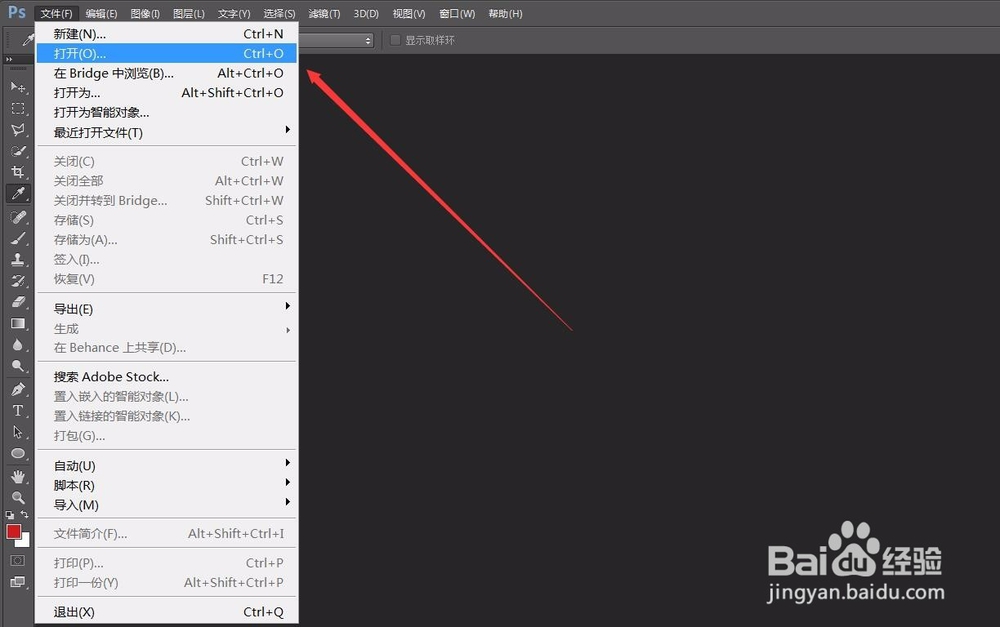Click the Eyedropper preset icon in options bar
1000x627 pixels.
(27, 40)
